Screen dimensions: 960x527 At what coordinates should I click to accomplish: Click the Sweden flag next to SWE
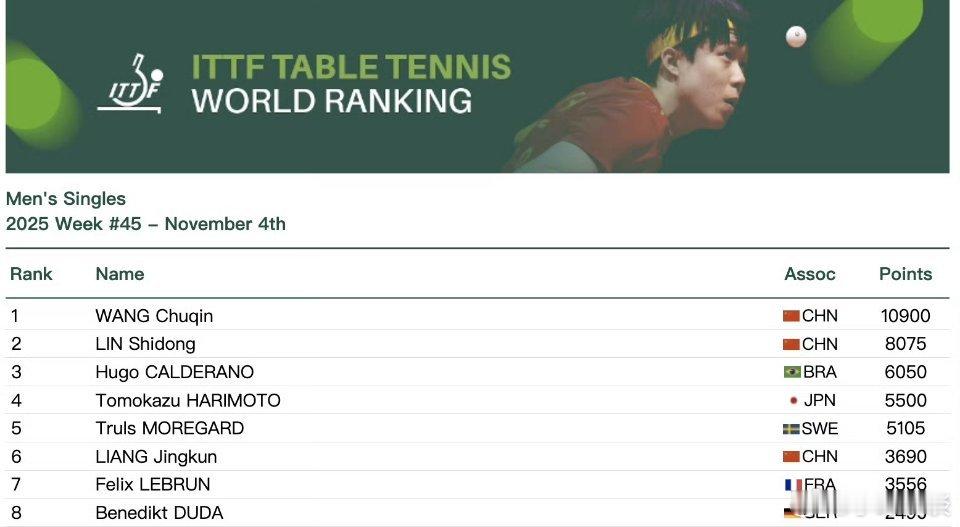point(791,429)
